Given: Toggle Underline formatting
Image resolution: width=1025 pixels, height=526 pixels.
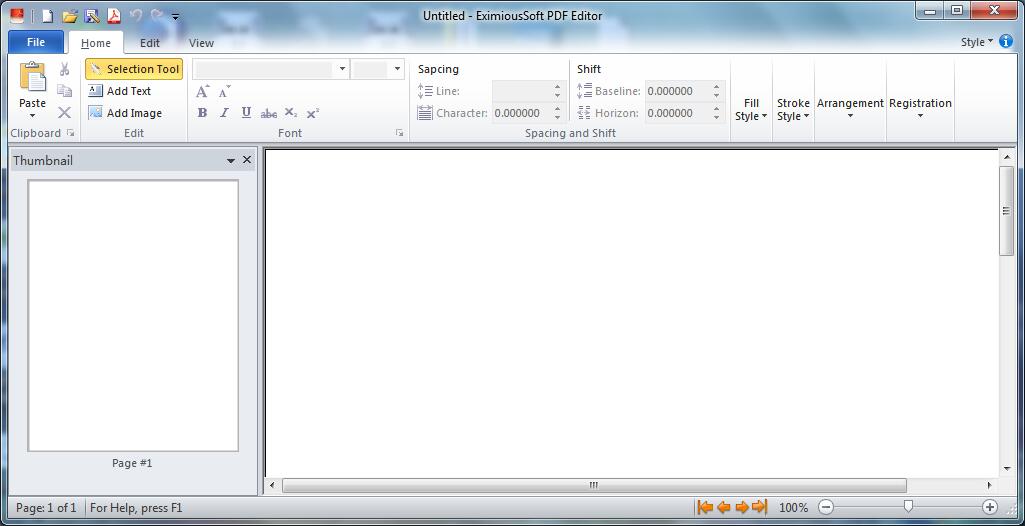Looking at the screenshot, I should (246, 113).
